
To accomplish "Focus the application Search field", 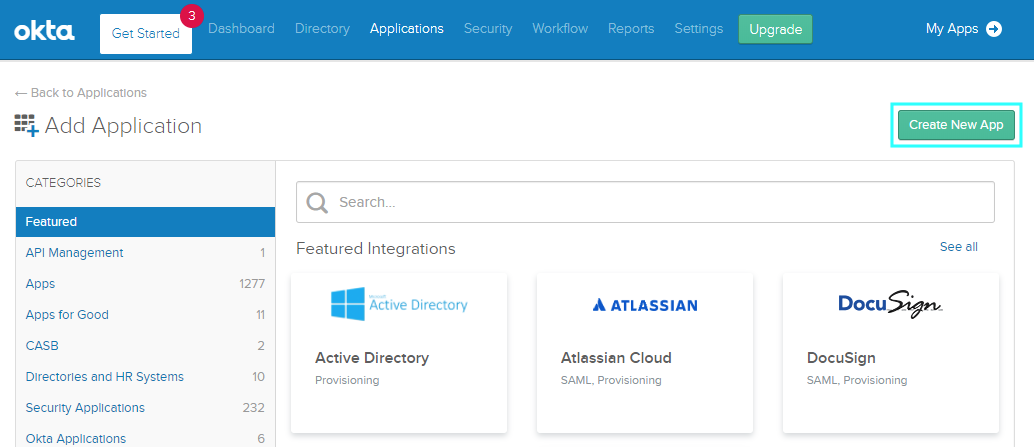I will coord(645,202).
